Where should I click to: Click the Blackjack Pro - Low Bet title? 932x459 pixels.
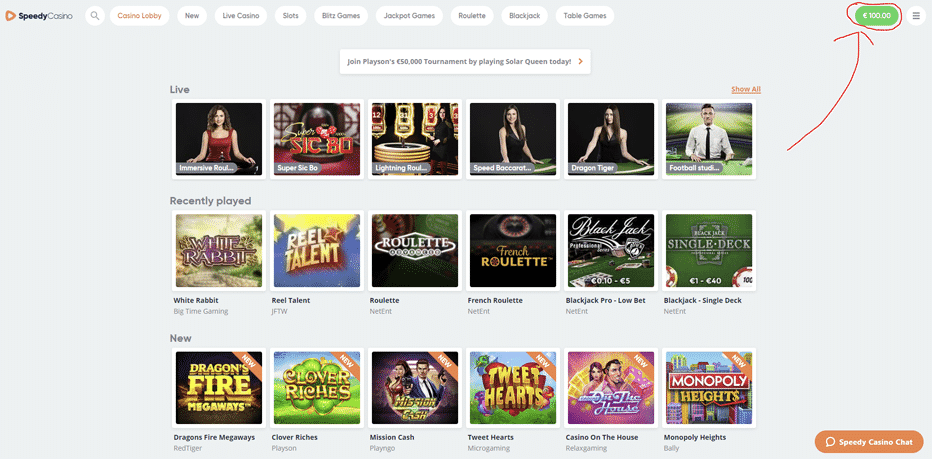click(x=605, y=300)
